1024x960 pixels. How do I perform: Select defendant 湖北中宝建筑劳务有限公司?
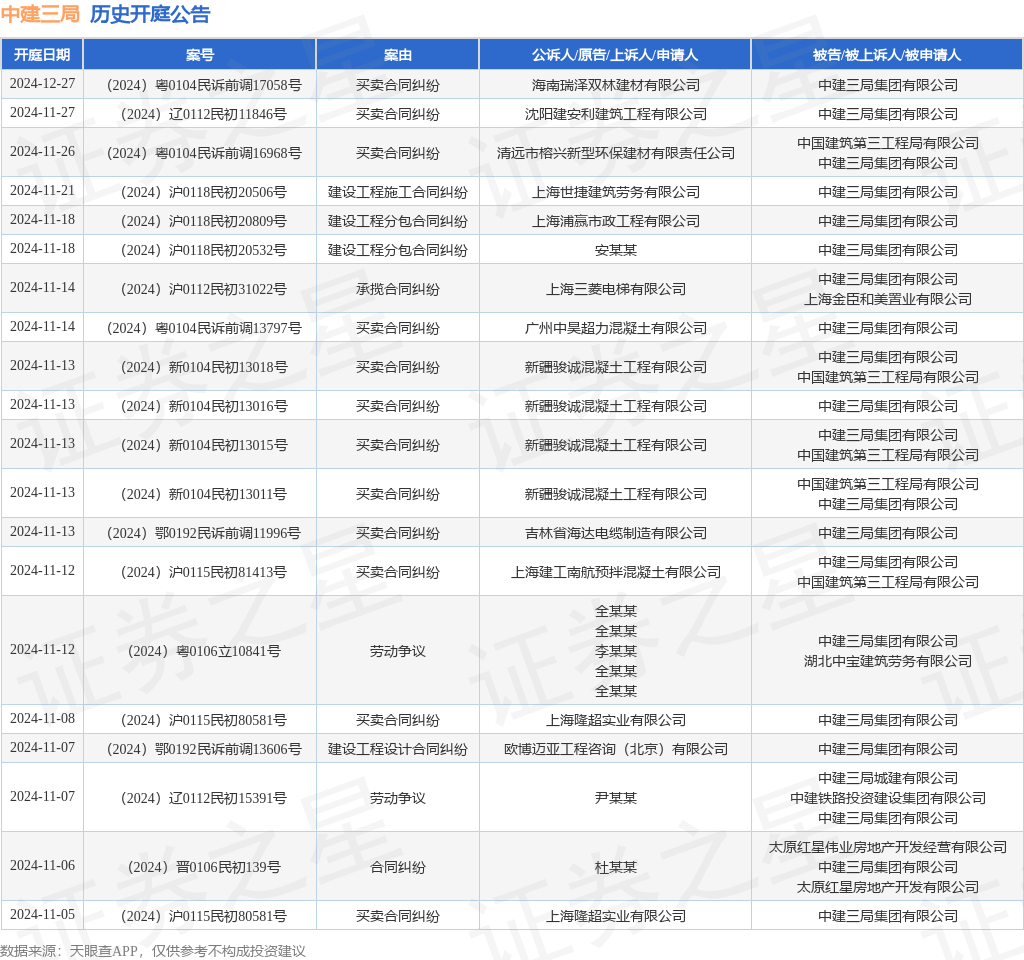coord(888,661)
